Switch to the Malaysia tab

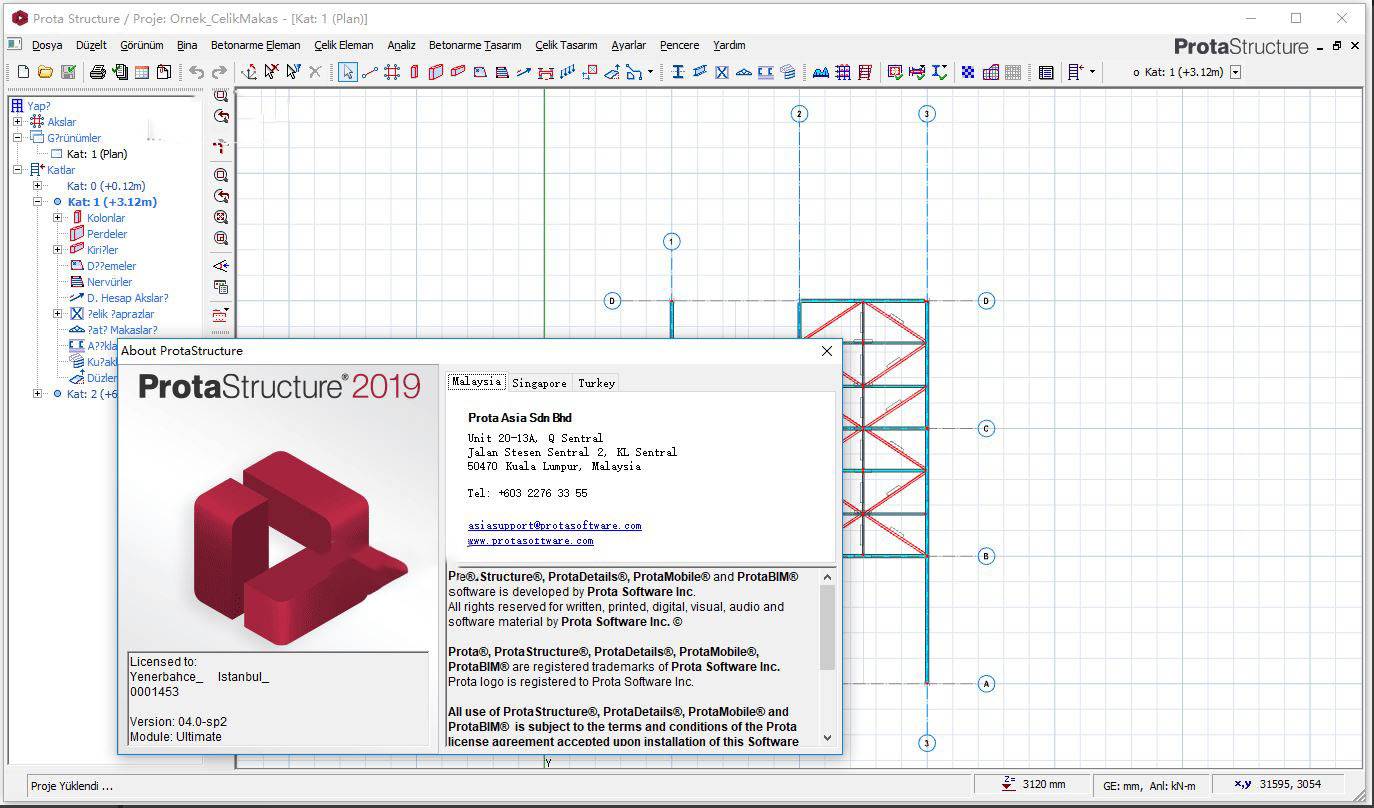tap(476, 382)
